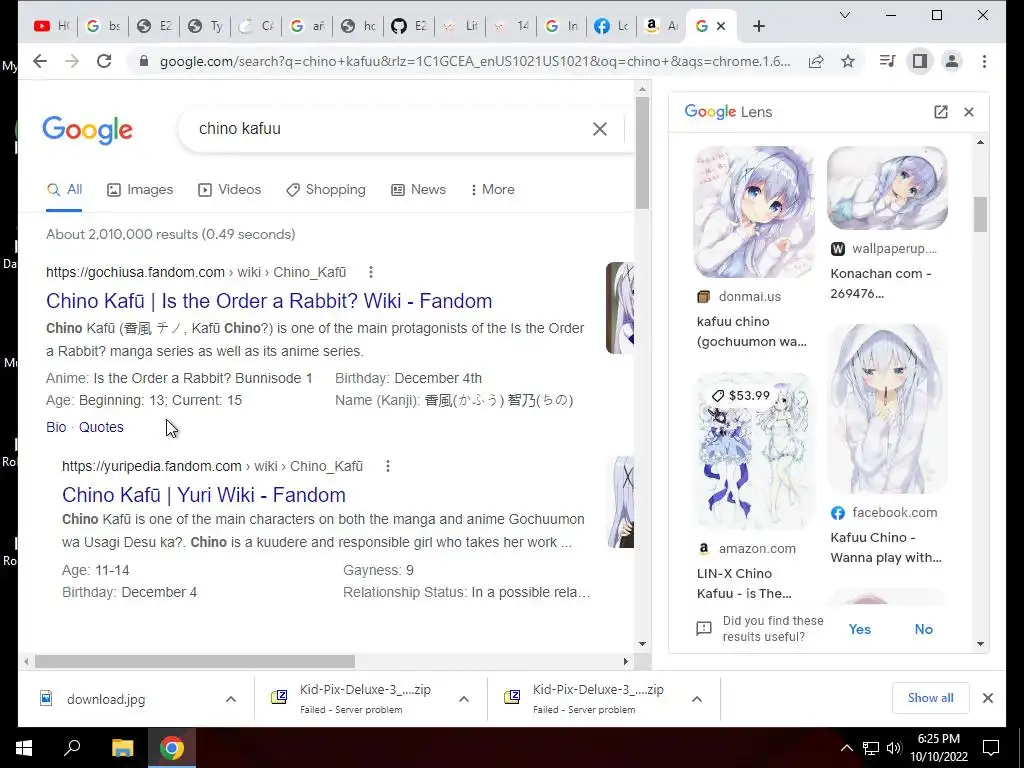1024x768 pixels.
Task: Switch to the YouTube tab
Action: (x=52, y=26)
